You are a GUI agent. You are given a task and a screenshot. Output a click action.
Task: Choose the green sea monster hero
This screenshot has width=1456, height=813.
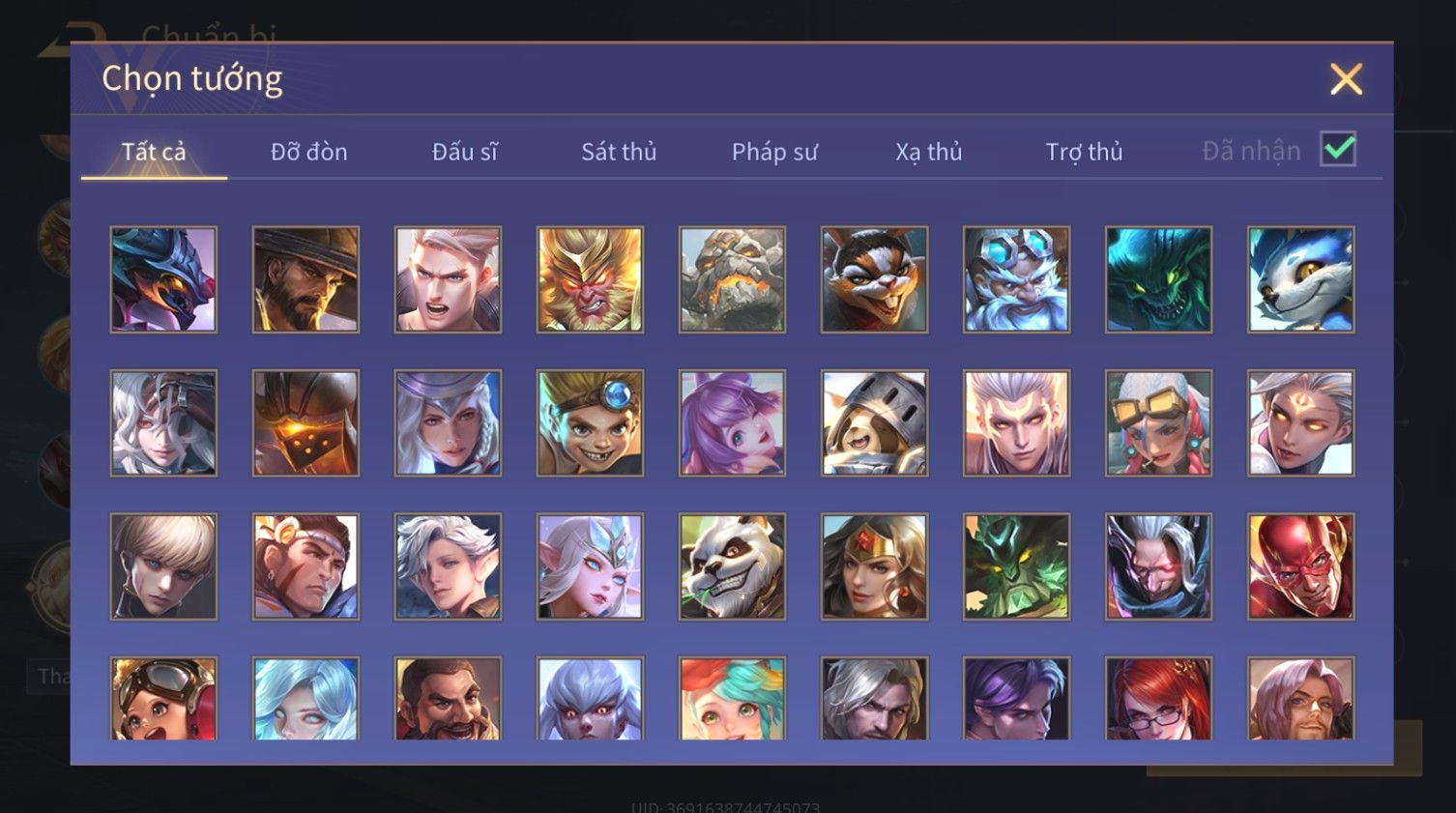(x=1158, y=279)
